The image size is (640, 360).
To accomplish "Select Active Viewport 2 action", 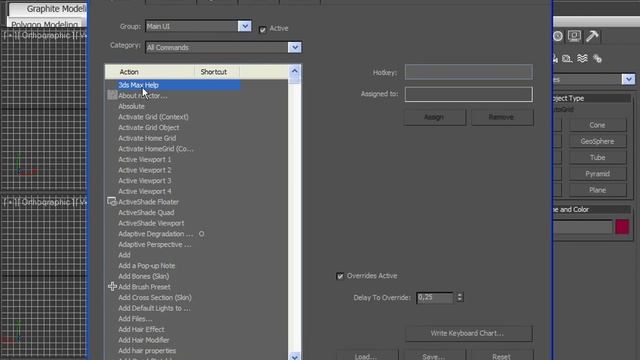I will point(145,170).
